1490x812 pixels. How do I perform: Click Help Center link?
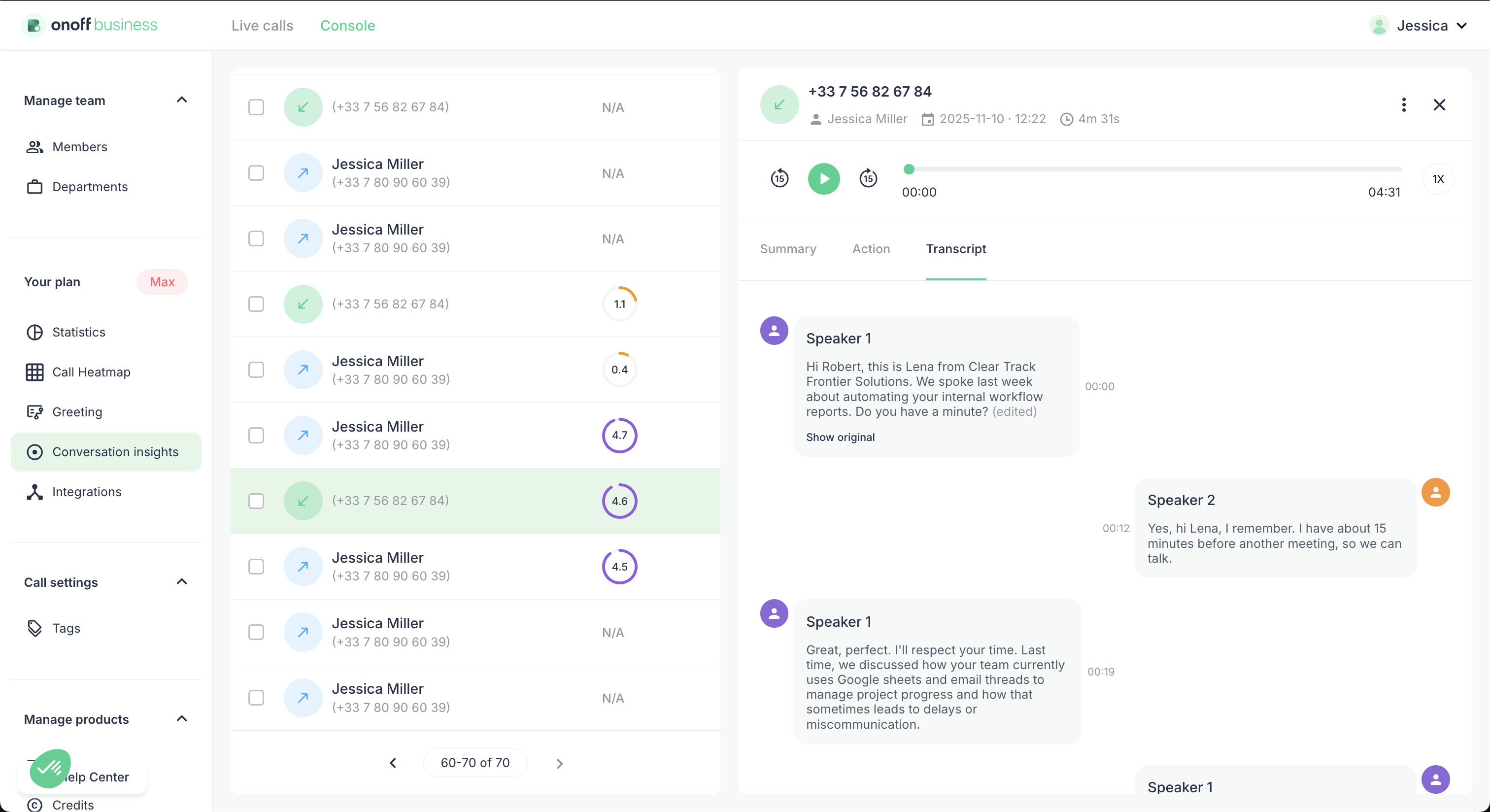(x=96, y=777)
